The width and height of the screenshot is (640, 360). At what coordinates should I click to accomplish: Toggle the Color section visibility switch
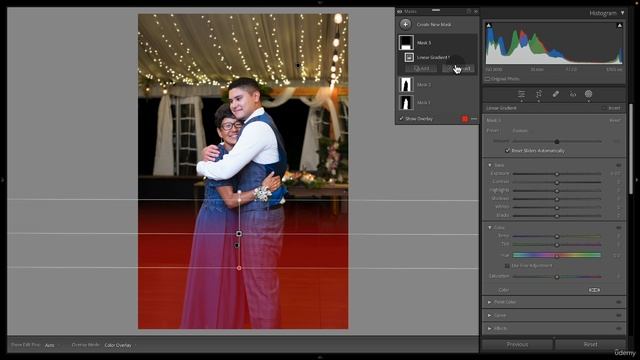pos(619,228)
